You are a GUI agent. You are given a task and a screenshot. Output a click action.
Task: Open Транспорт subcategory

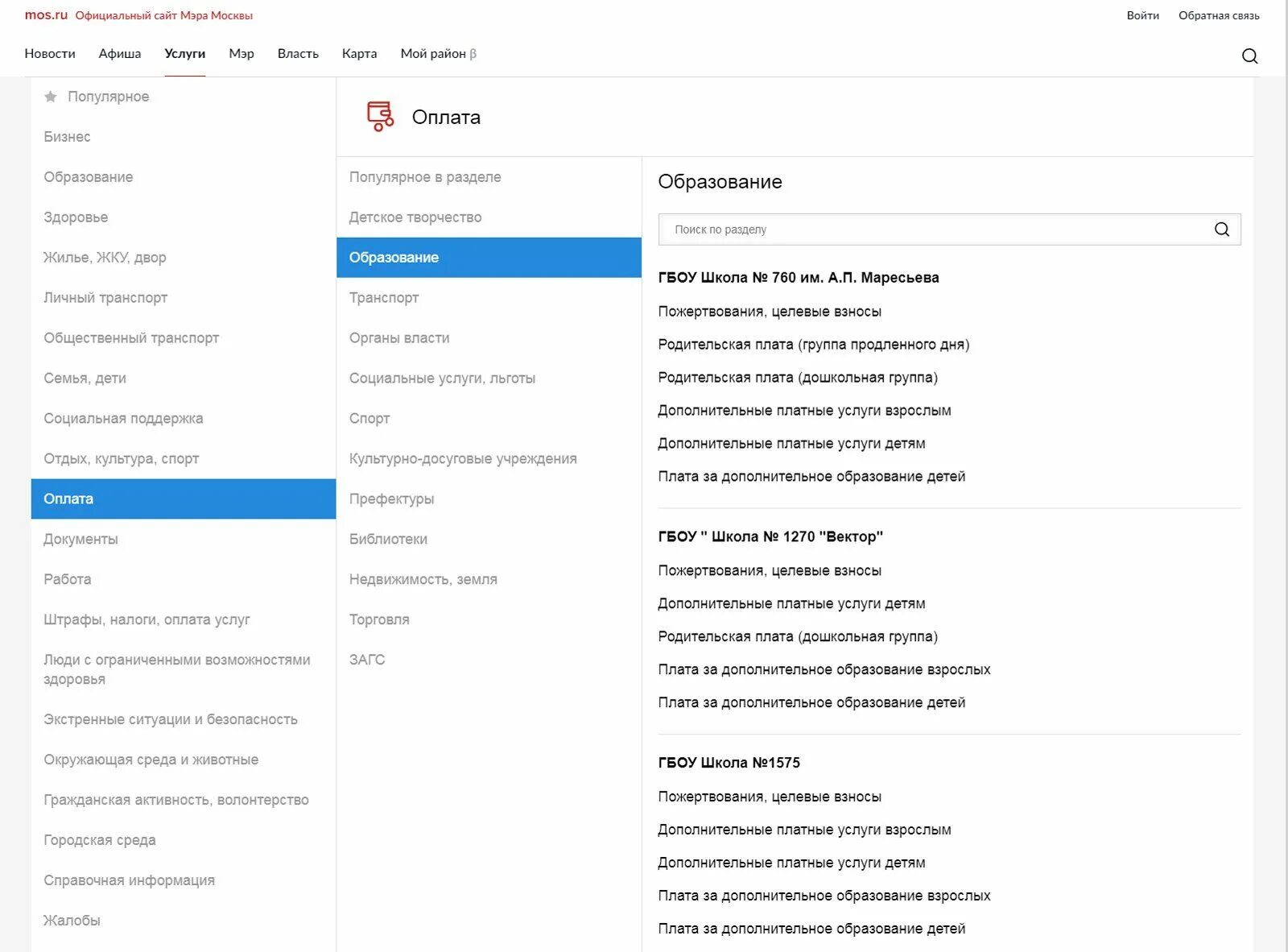point(489,298)
